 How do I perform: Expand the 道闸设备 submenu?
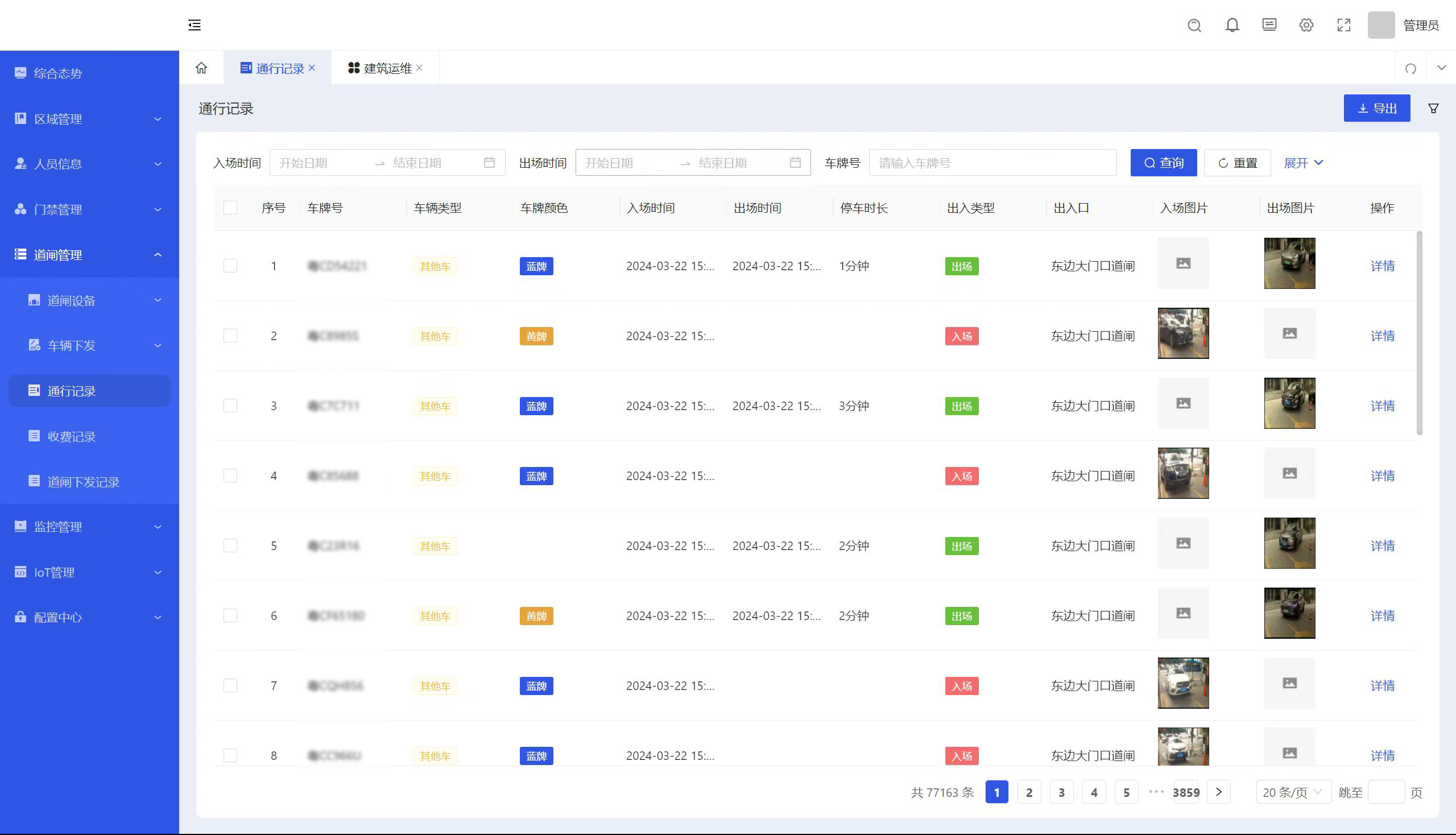(x=89, y=300)
